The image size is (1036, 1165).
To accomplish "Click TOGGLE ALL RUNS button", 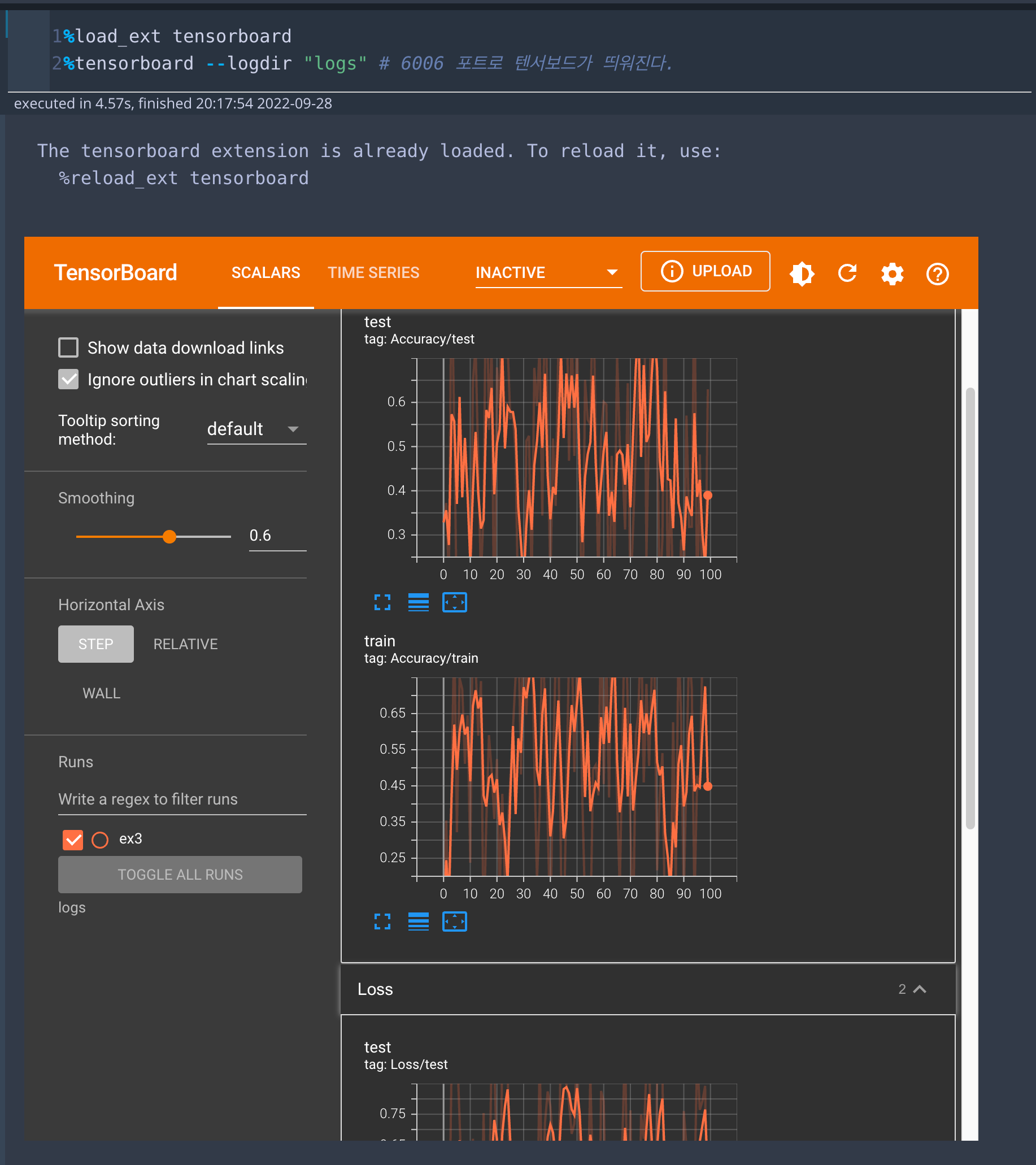I will [x=180, y=873].
